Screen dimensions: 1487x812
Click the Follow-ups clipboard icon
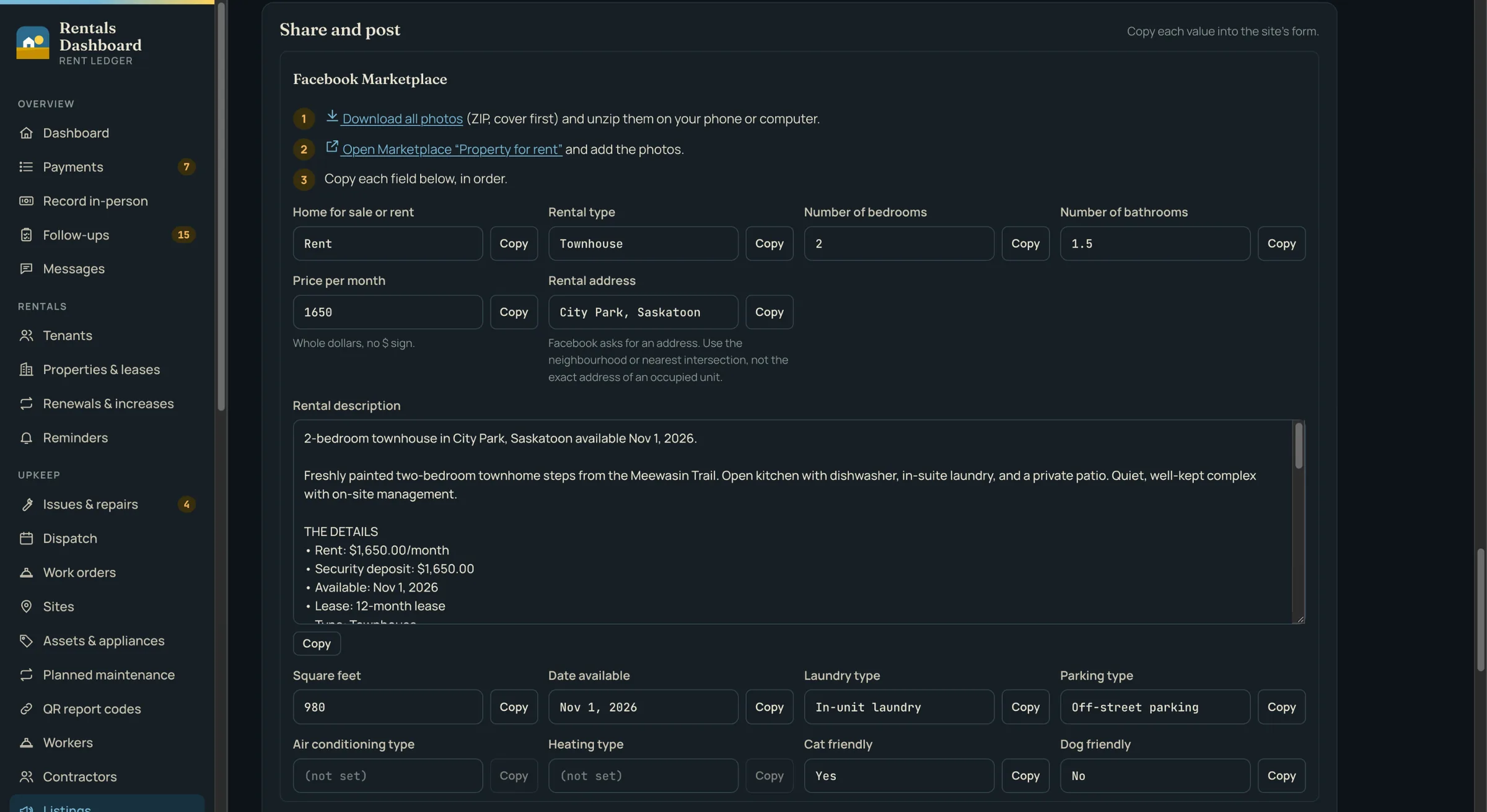(26, 235)
